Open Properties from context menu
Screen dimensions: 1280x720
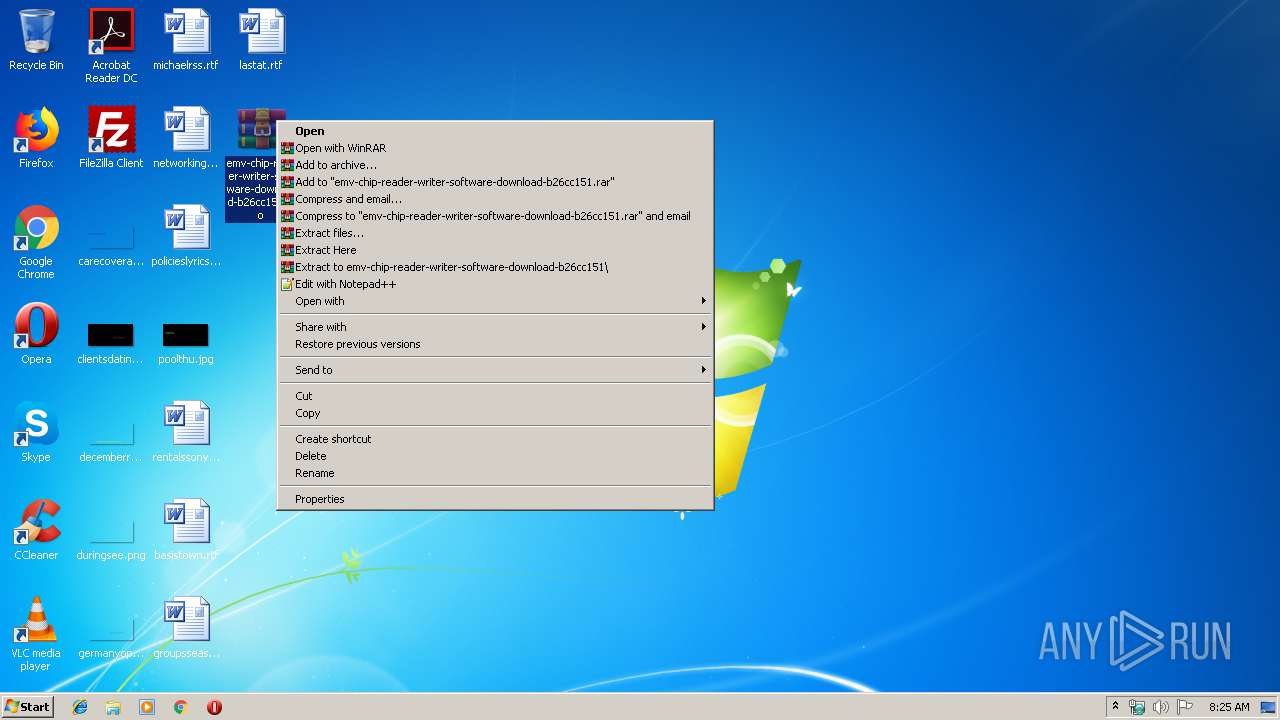(x=495, y=499)
